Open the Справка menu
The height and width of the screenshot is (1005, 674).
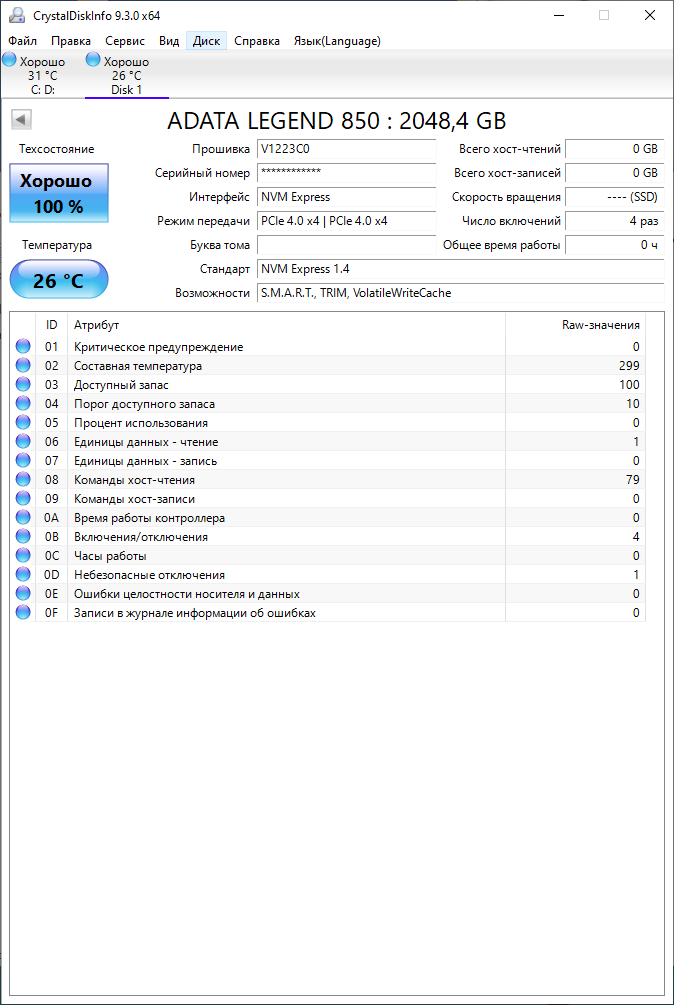click(x=257, y=41)
